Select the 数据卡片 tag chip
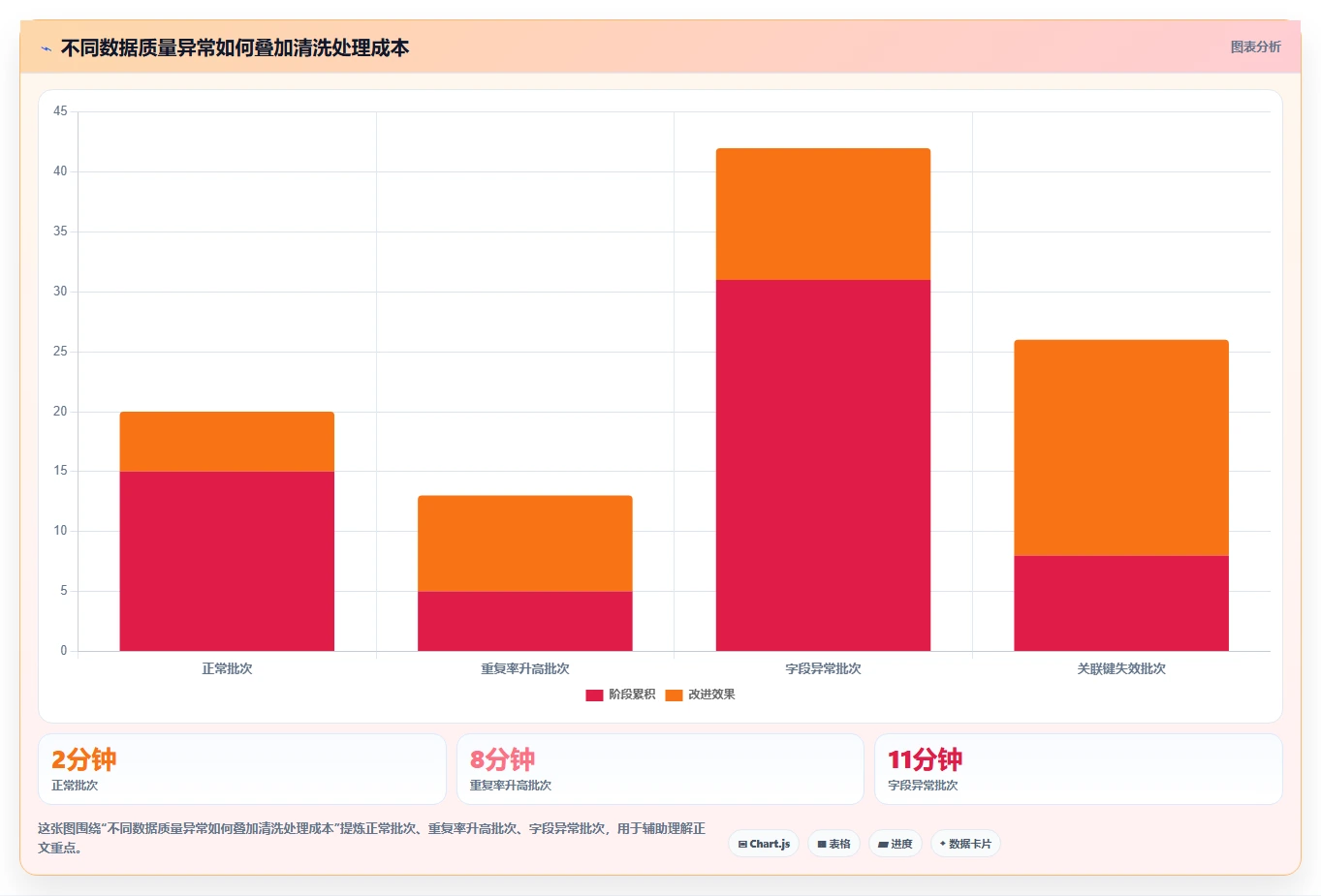1321x896 pixels. coord(965,844)
